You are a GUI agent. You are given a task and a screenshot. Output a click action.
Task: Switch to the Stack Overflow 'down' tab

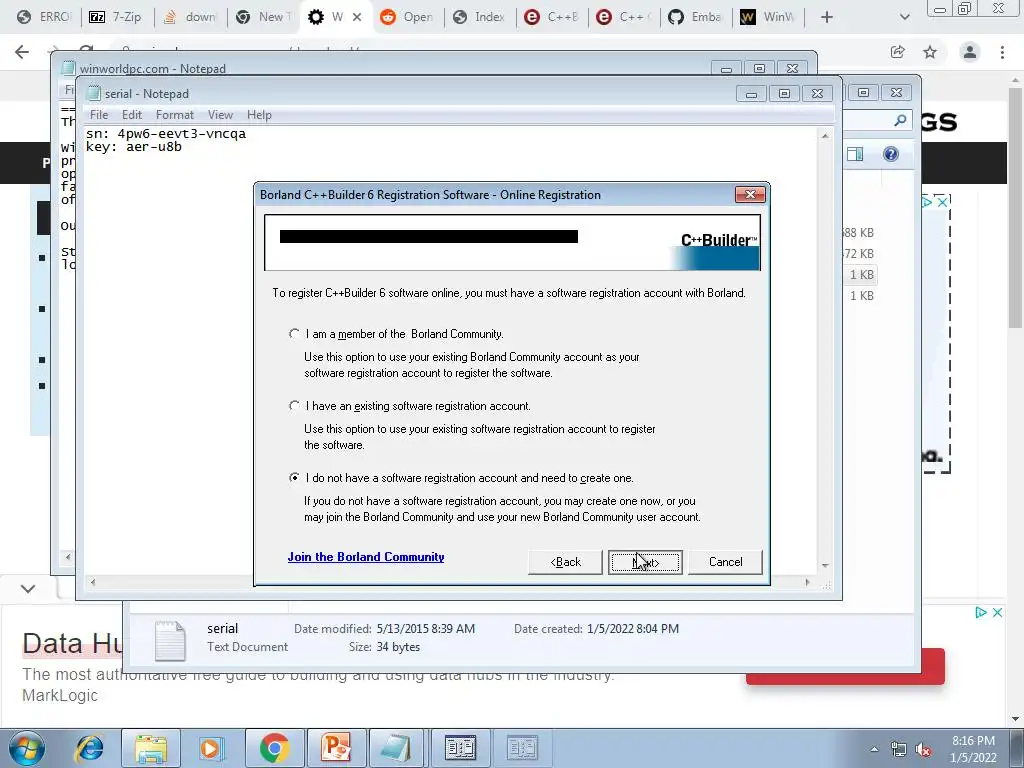189,17
